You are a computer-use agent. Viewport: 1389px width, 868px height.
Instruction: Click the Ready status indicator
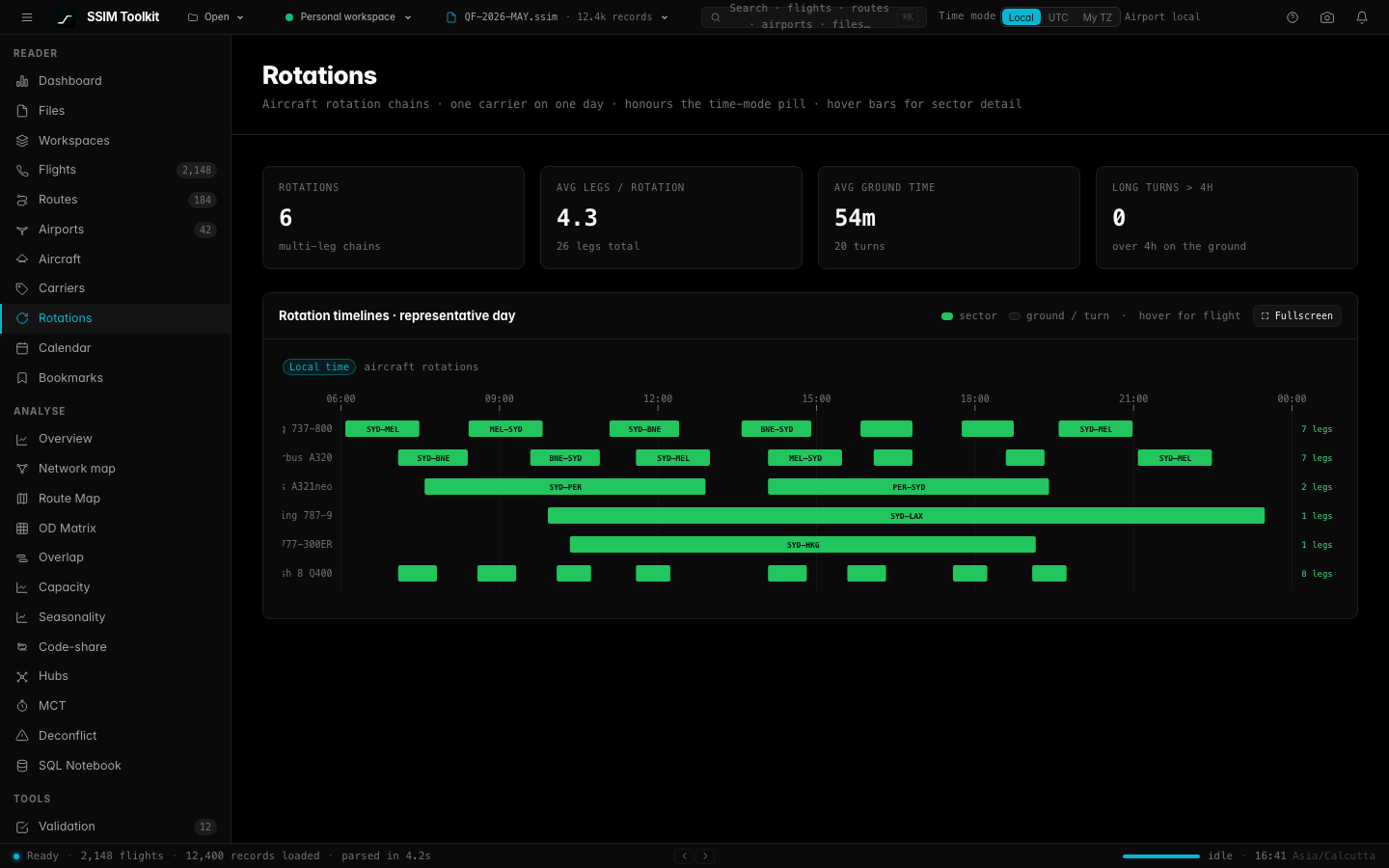36,855
